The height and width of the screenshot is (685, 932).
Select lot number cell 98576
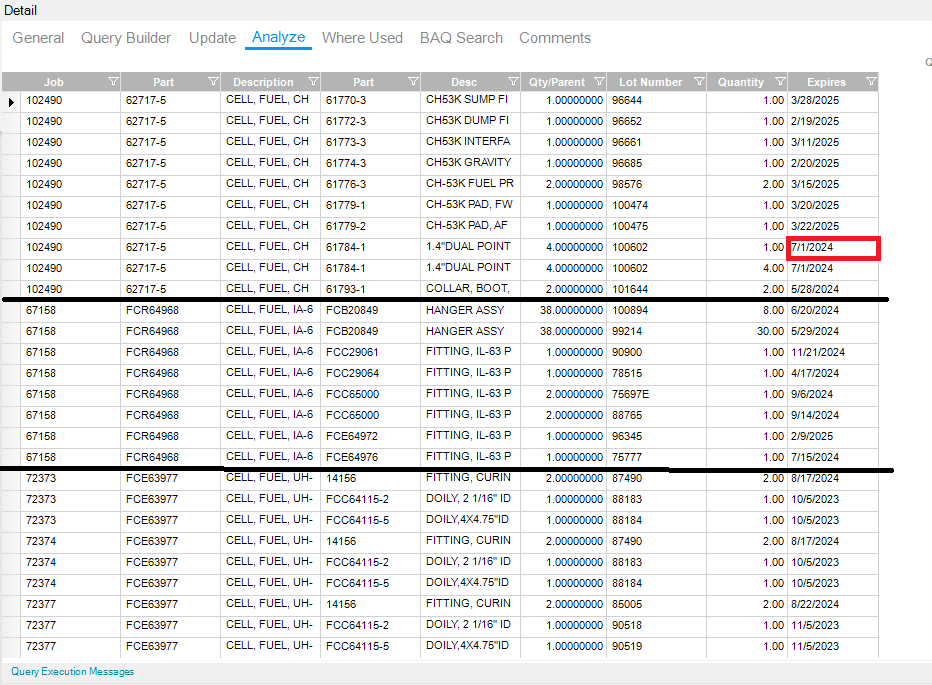click(x=656, y=184)
